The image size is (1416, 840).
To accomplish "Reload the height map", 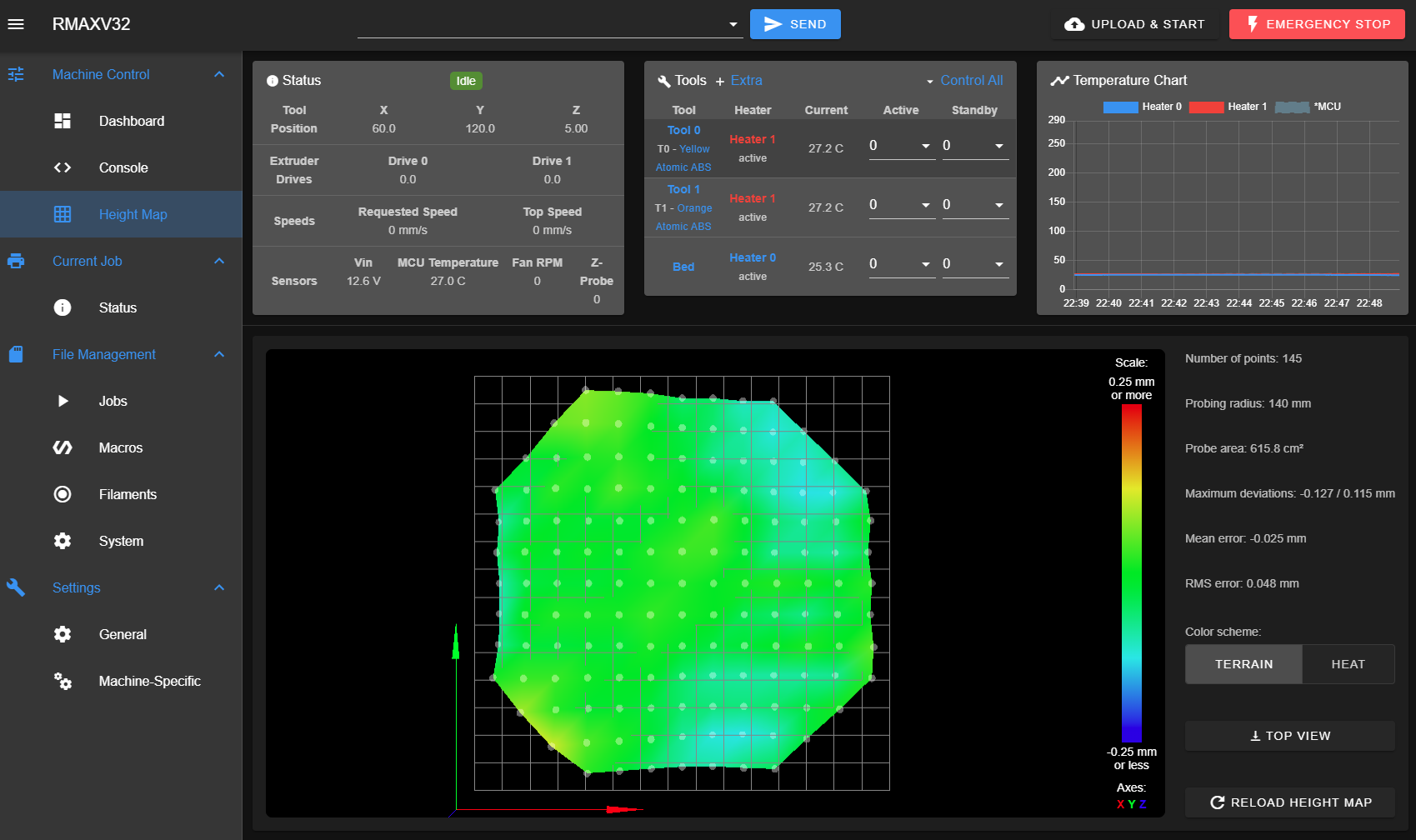I will click(x=1290, y=802).
